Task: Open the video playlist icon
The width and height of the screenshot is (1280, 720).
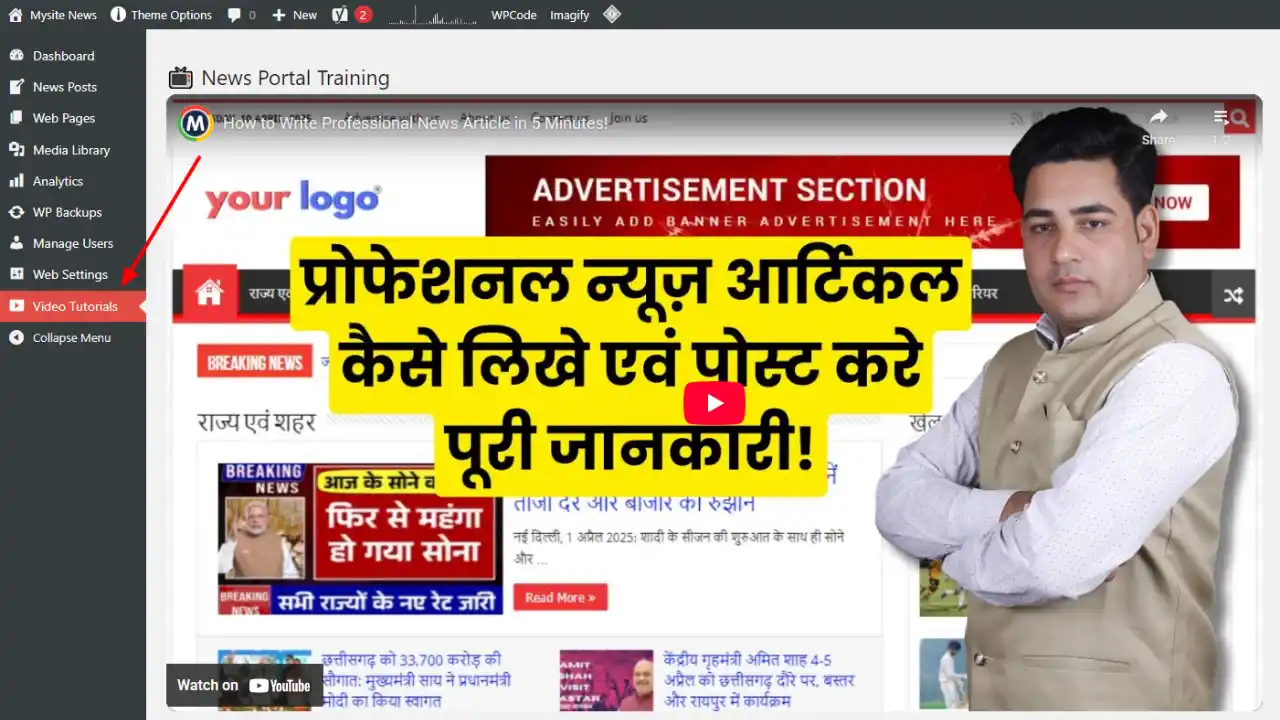Action: coord(1221,127)
